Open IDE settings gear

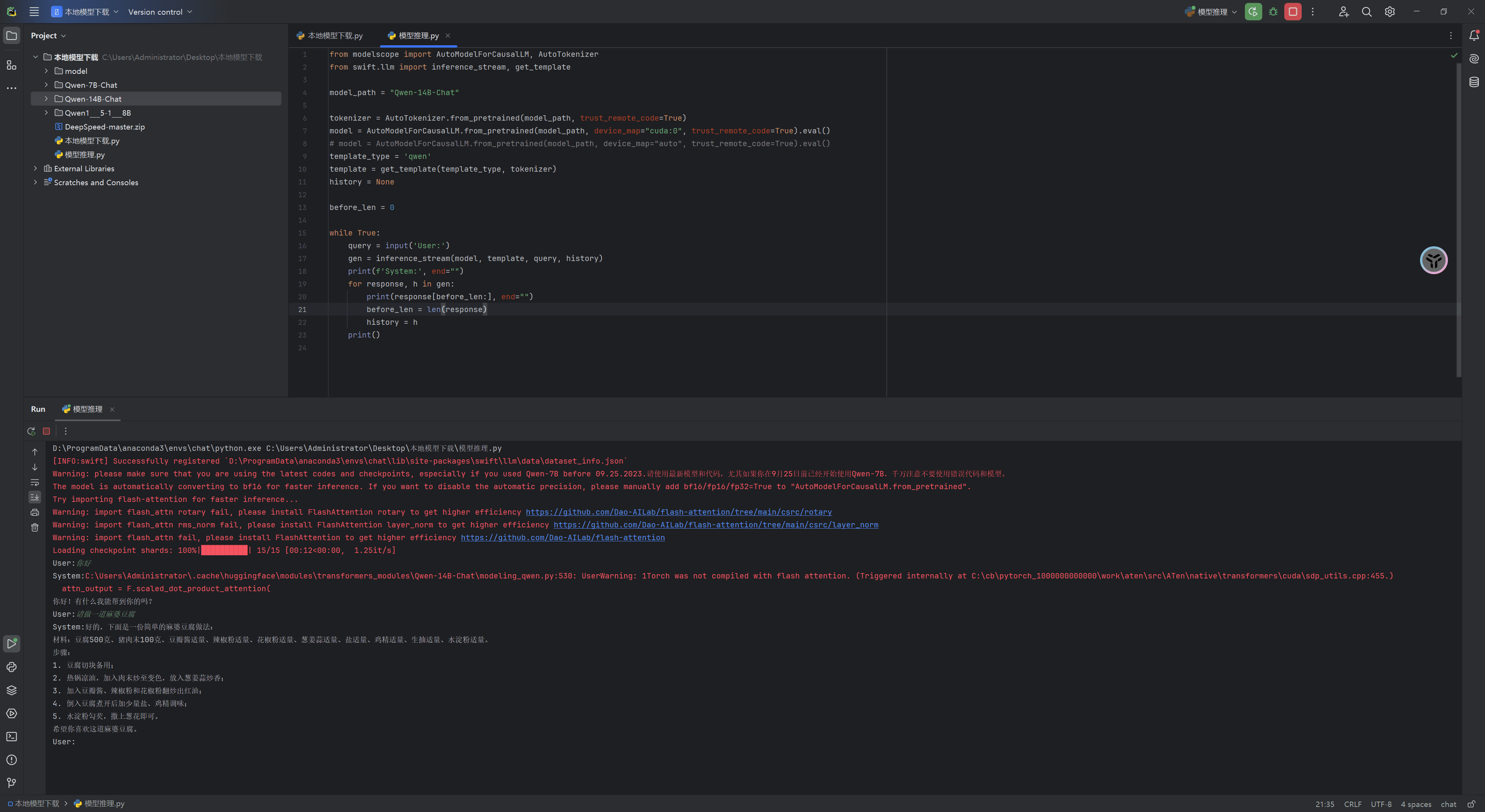pos(1390,12)
